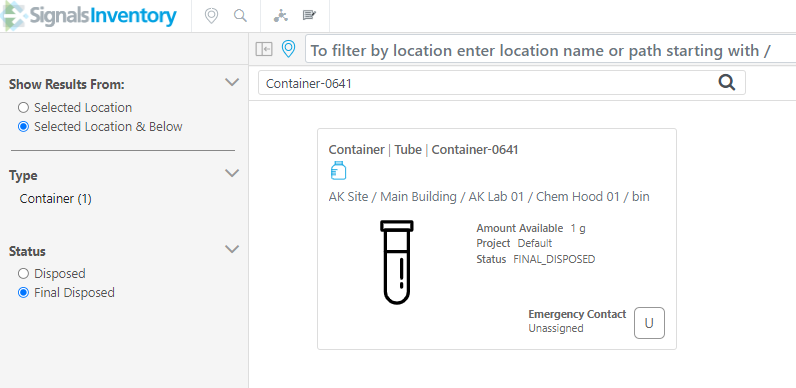Click the blue location pin beside filter
The image size is (796, 388).
point(288,49)
